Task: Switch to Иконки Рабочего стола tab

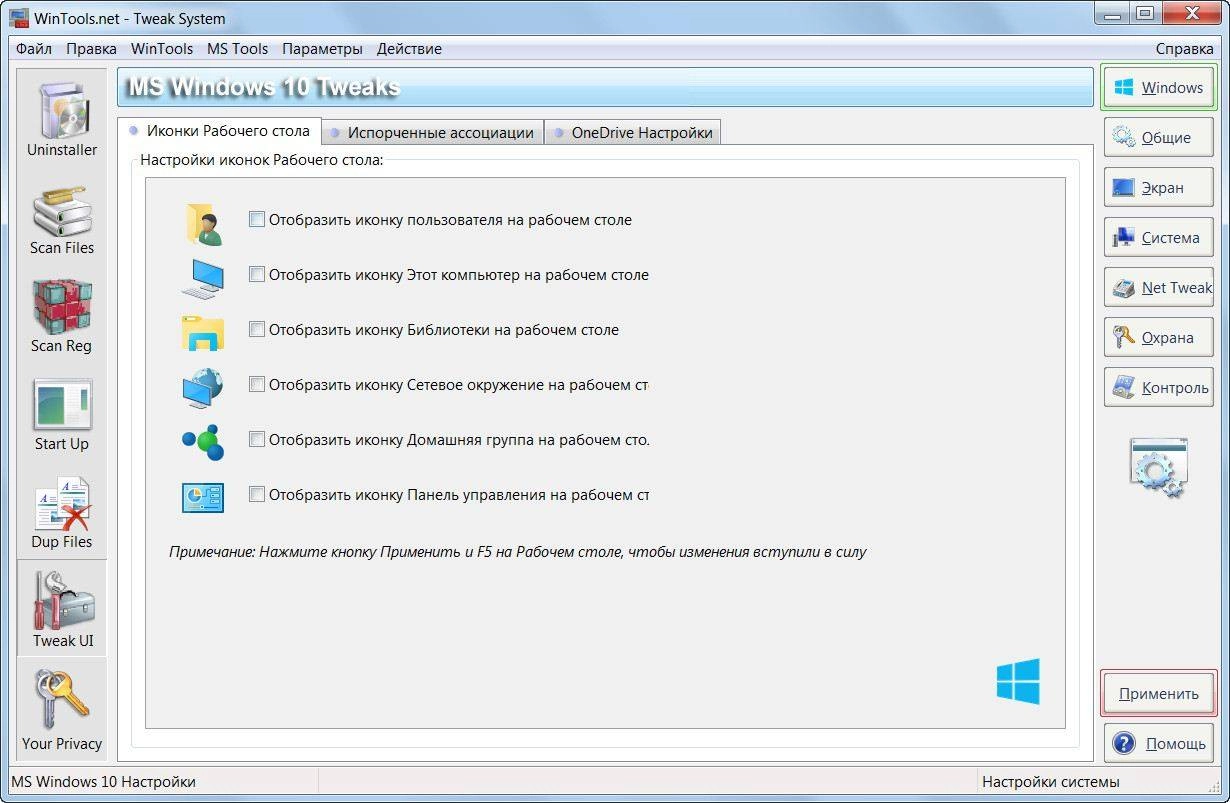Action: tap(220, 131)
